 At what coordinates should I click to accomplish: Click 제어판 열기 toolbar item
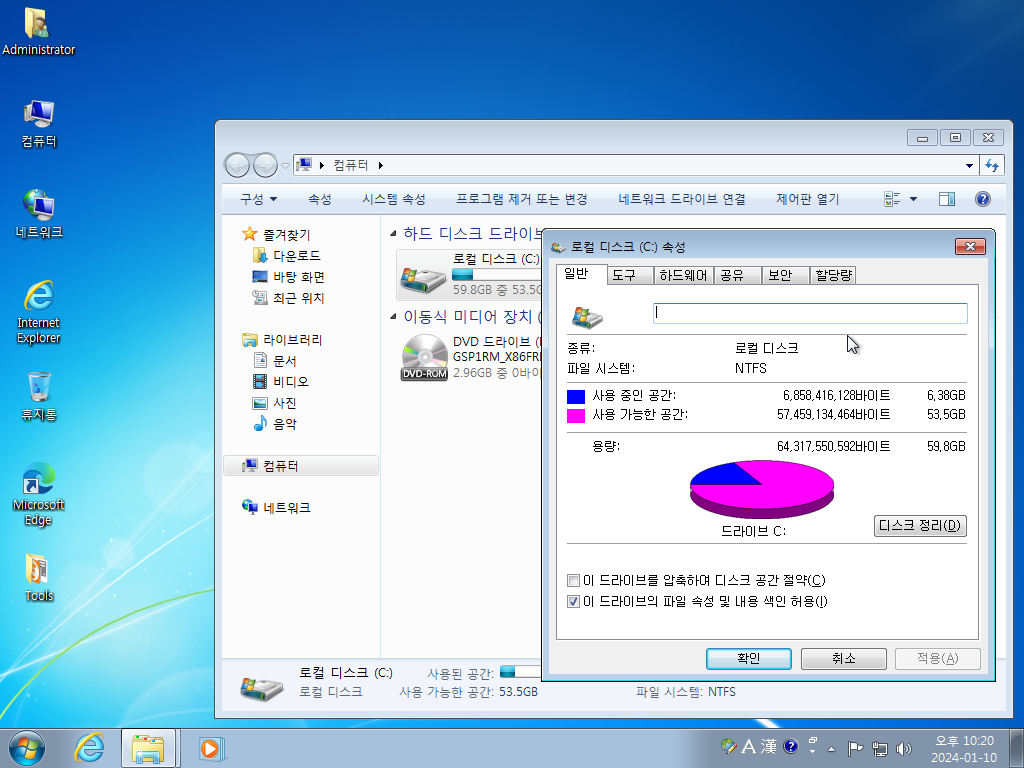807,199
